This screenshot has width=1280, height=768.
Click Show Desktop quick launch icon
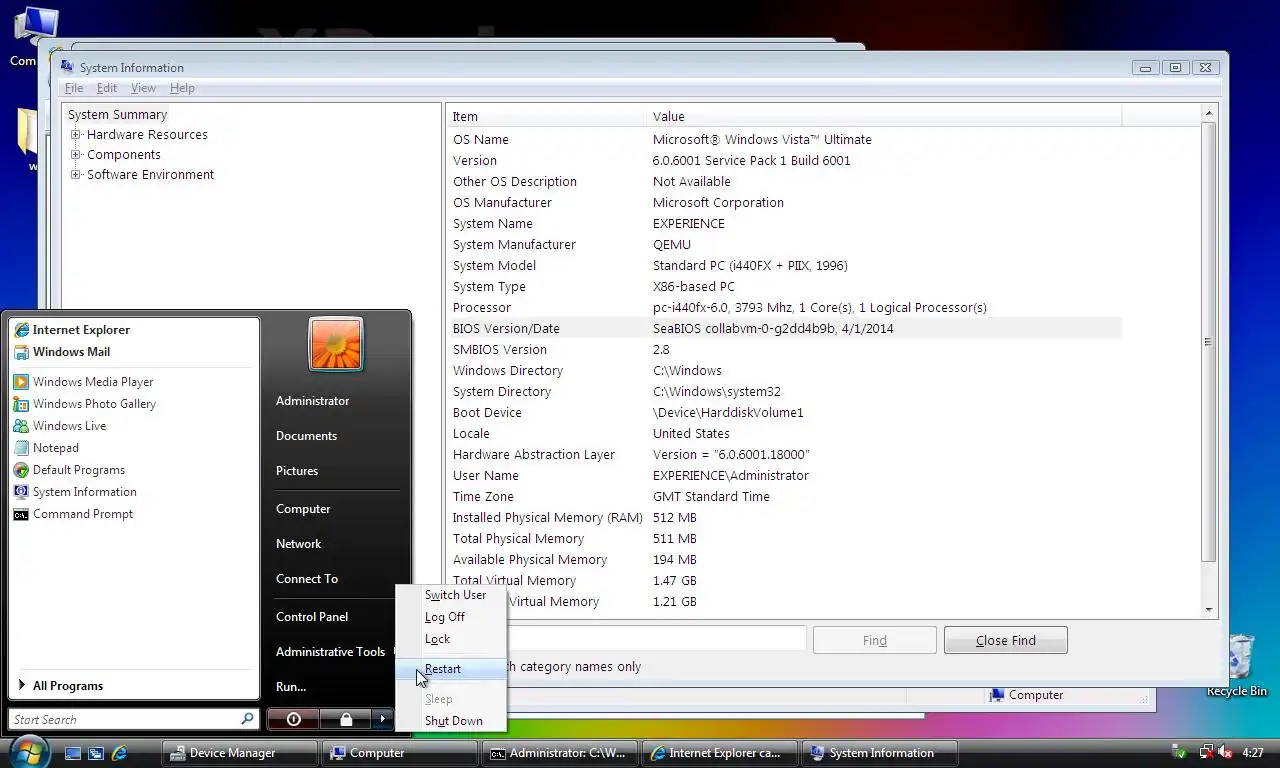73,753
